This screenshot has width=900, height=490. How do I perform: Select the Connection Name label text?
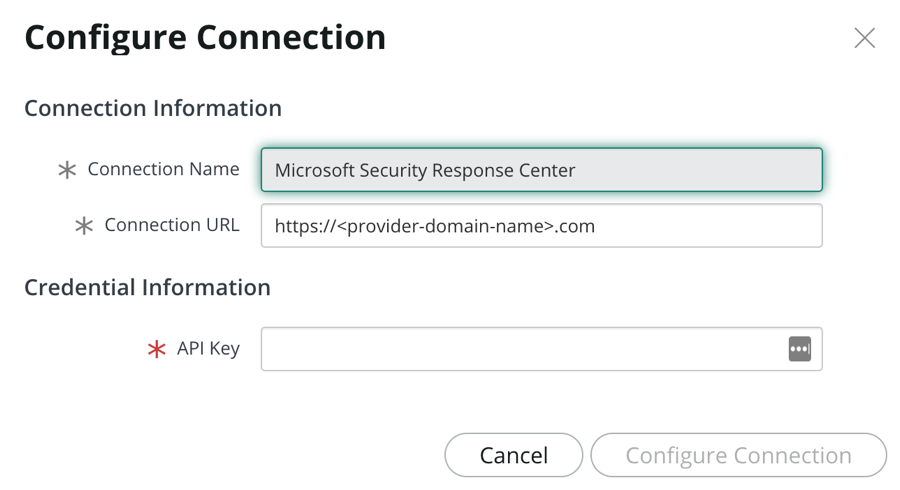tap(164, 169)
